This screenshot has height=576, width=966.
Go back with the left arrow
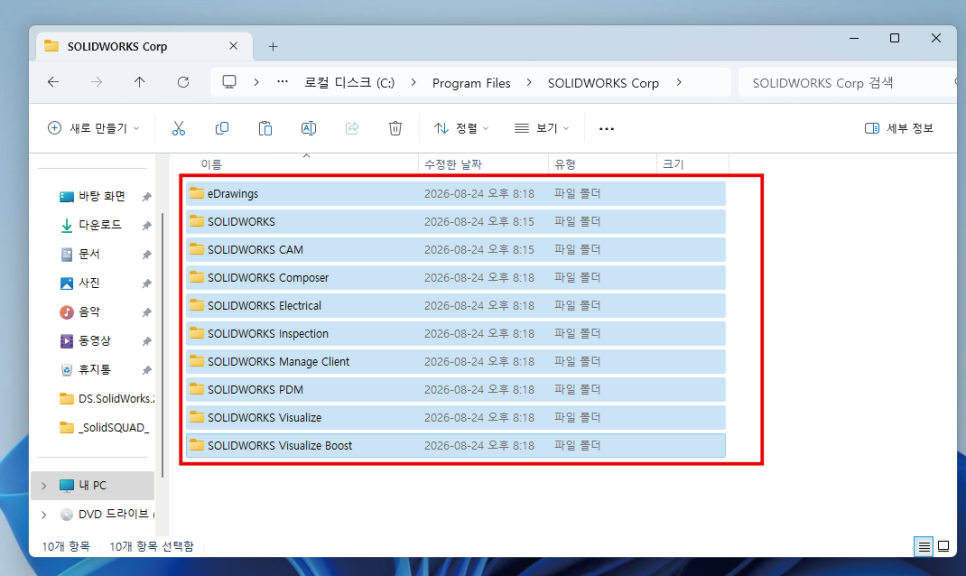pos(54,82)
